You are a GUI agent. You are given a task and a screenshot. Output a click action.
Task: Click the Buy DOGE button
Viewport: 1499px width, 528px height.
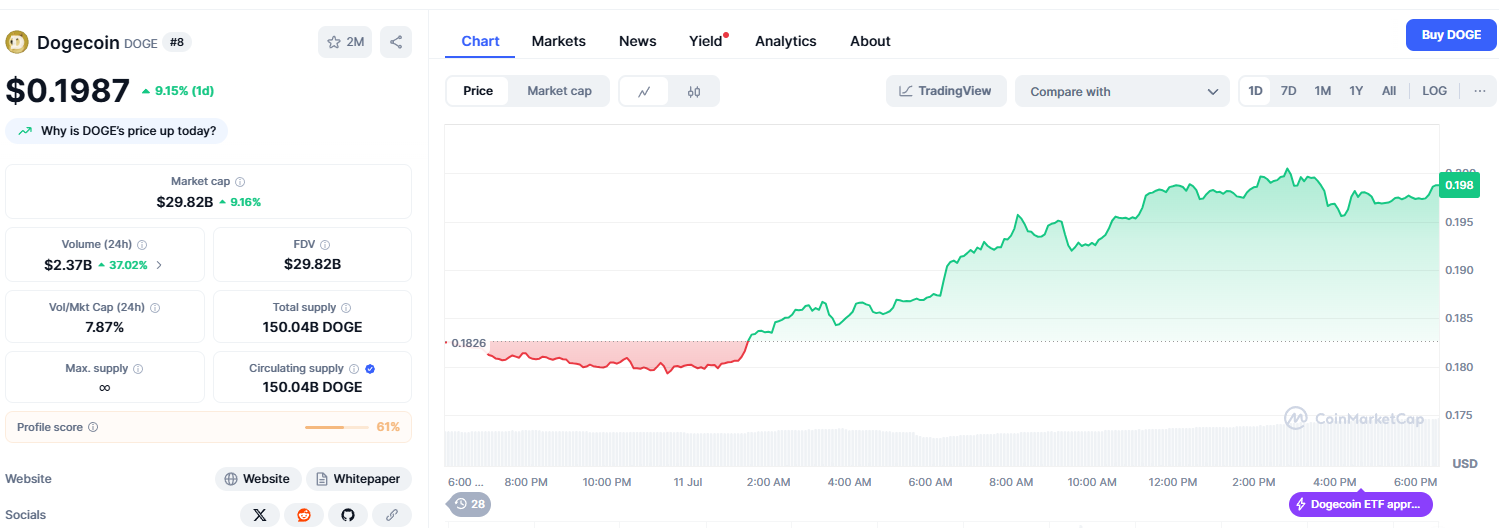coord(1451,35)
